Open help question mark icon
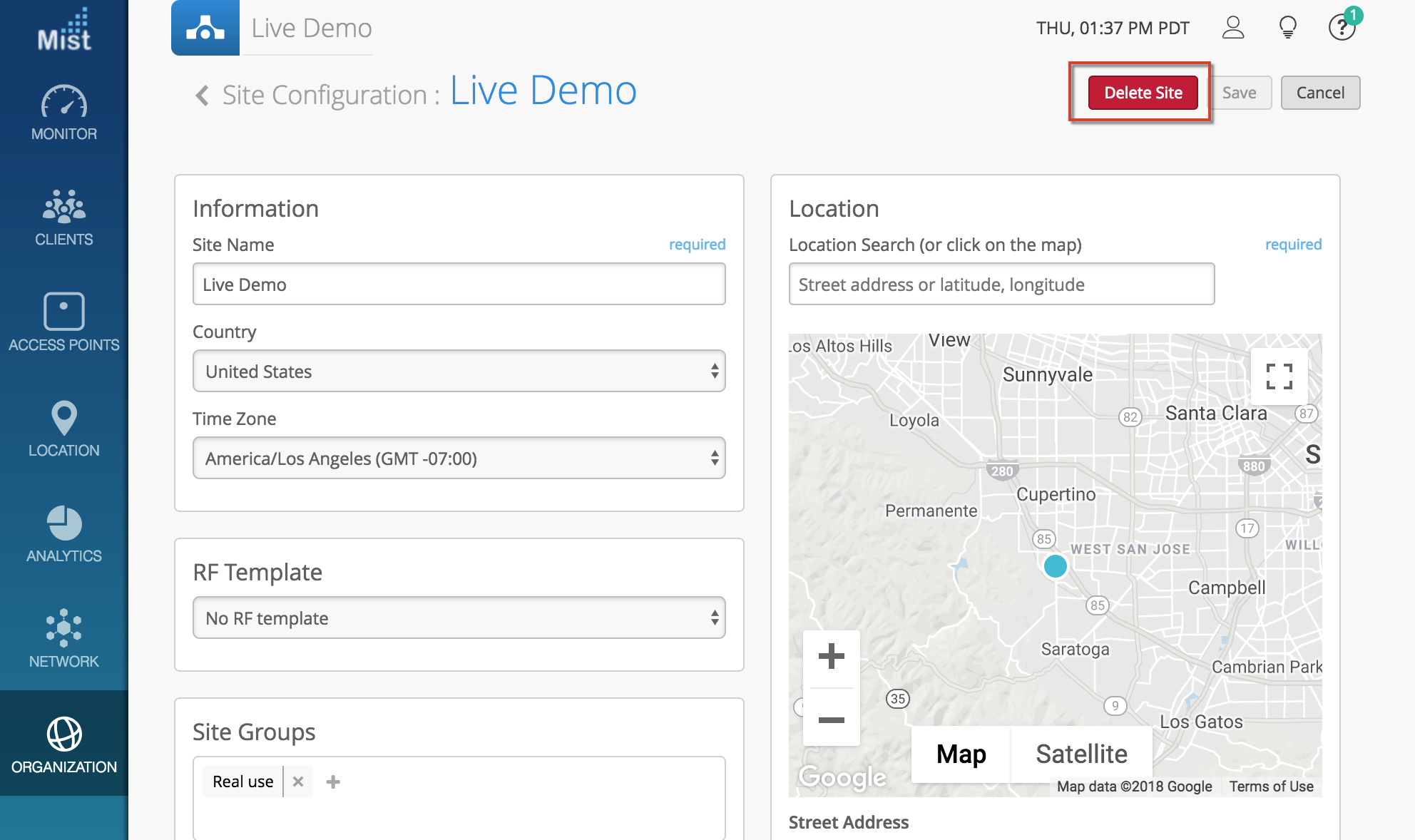The height and width of the screenshot is (840, 1415). [x=1341, y=28]
